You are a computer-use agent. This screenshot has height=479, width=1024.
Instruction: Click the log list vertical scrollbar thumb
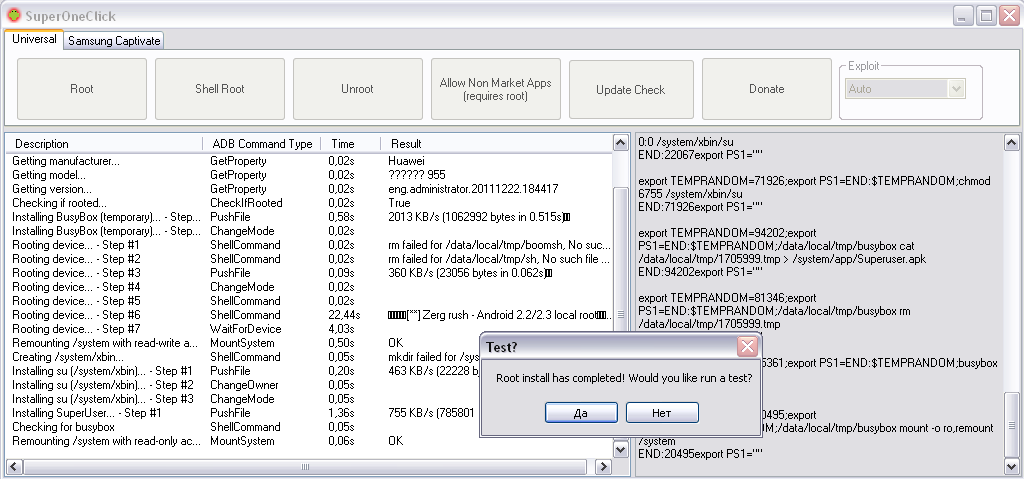coord(621,314)
